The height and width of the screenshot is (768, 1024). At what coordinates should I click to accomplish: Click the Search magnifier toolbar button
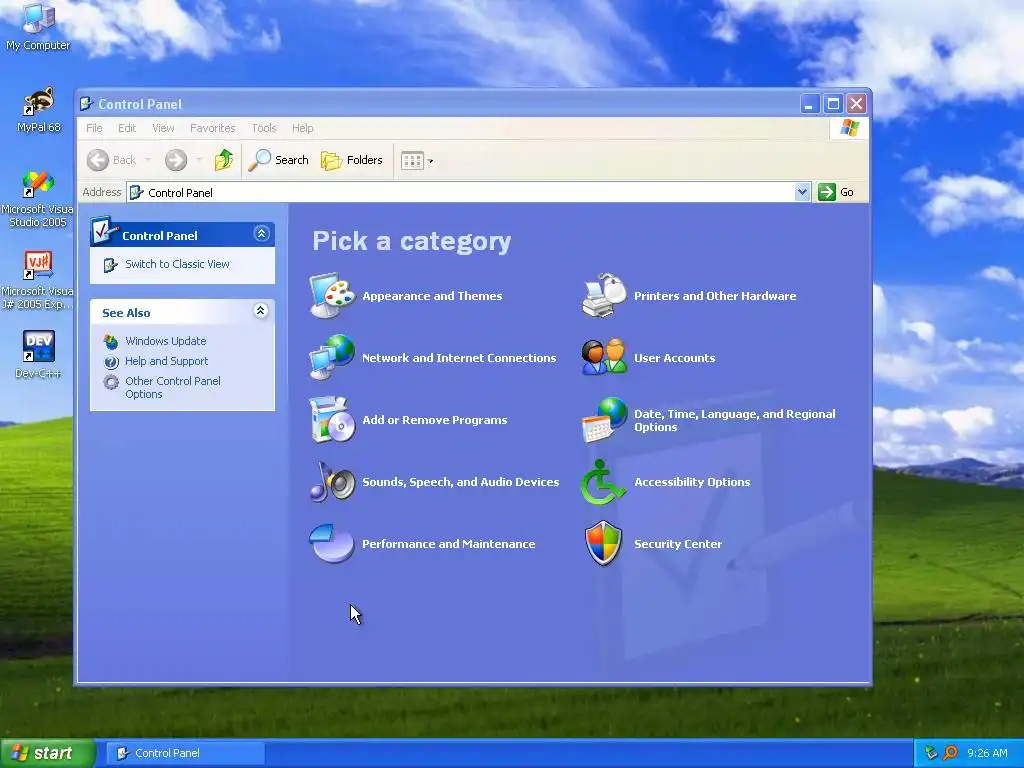pyautogui.click(x=279, y=160)
